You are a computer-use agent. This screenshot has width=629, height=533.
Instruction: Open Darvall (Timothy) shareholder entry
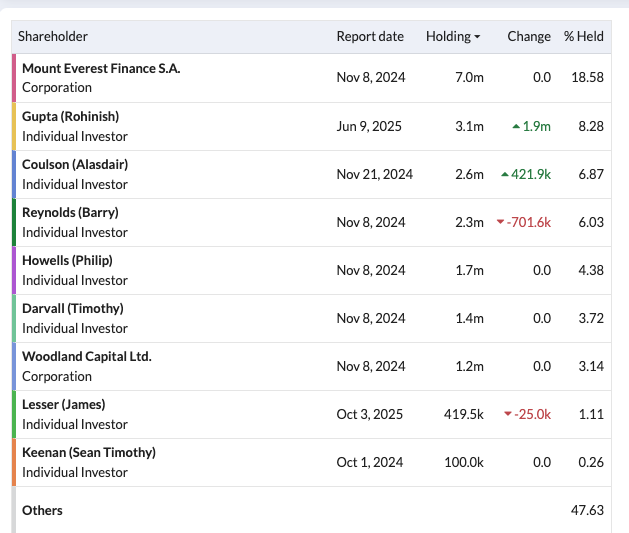coord(73,309)
